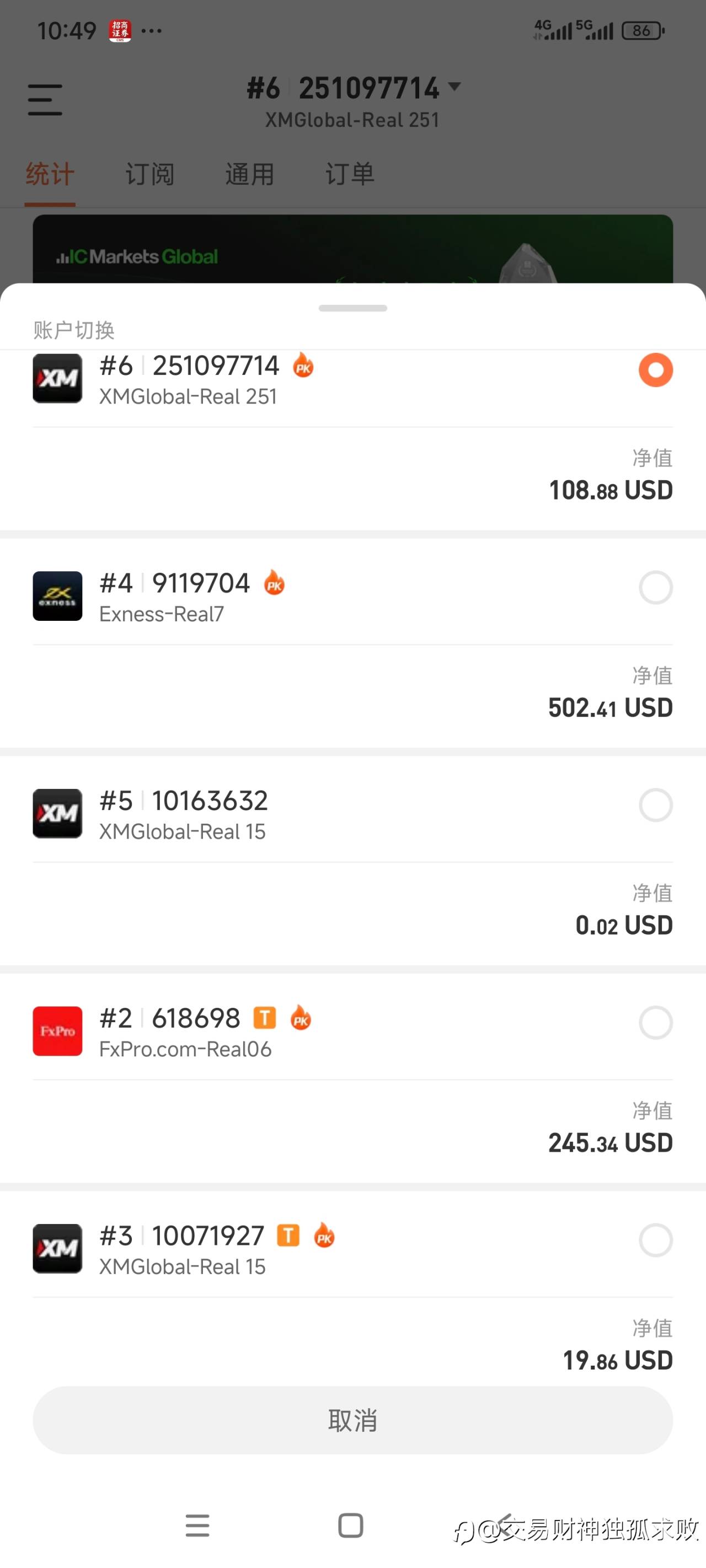Open the 通用 tab
The width and height of the screenshot is (706, 1568).
250,175
